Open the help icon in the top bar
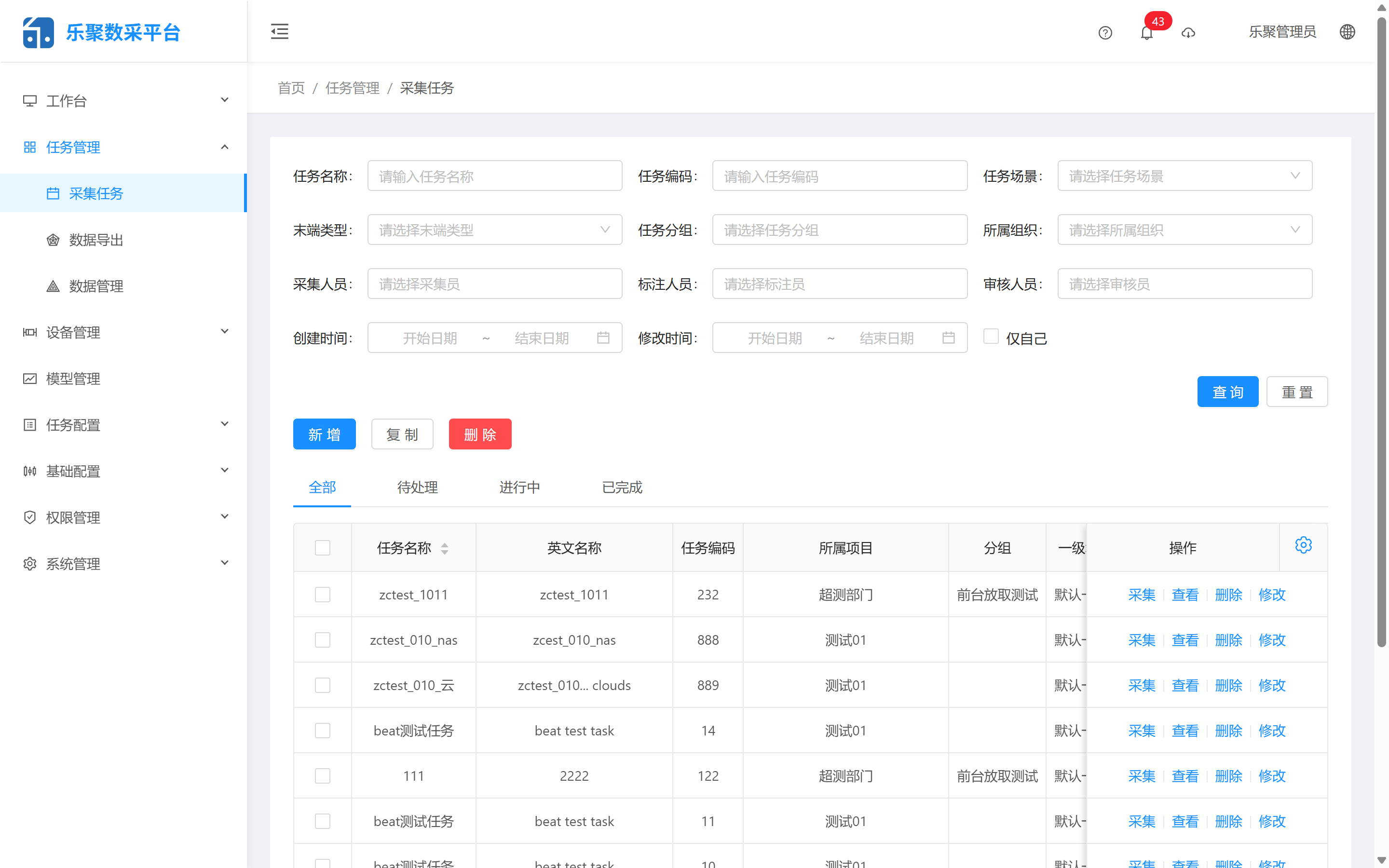 [x=1105, y=33]
